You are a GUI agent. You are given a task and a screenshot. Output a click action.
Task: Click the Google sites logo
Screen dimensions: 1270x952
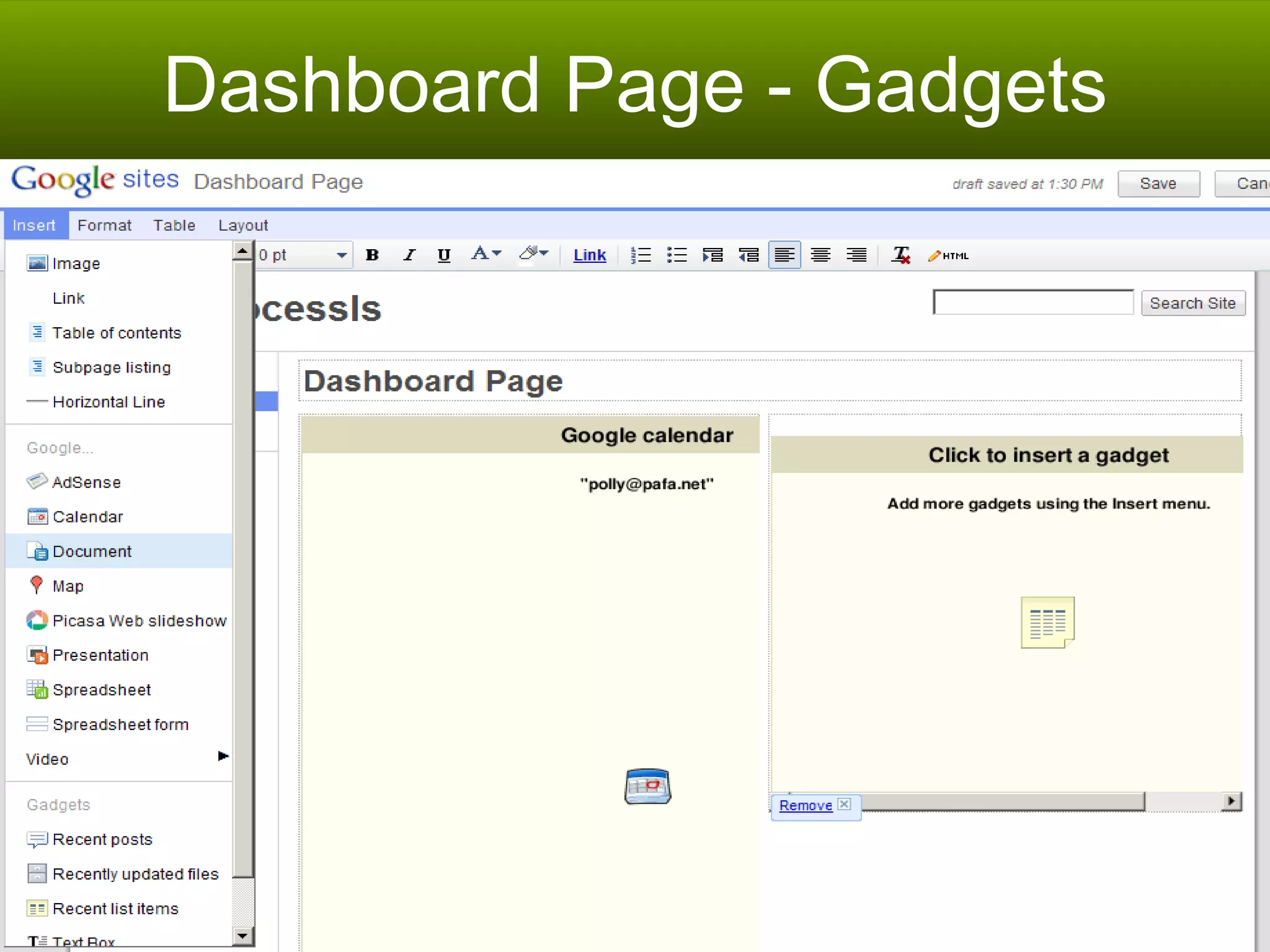[95, 180]
